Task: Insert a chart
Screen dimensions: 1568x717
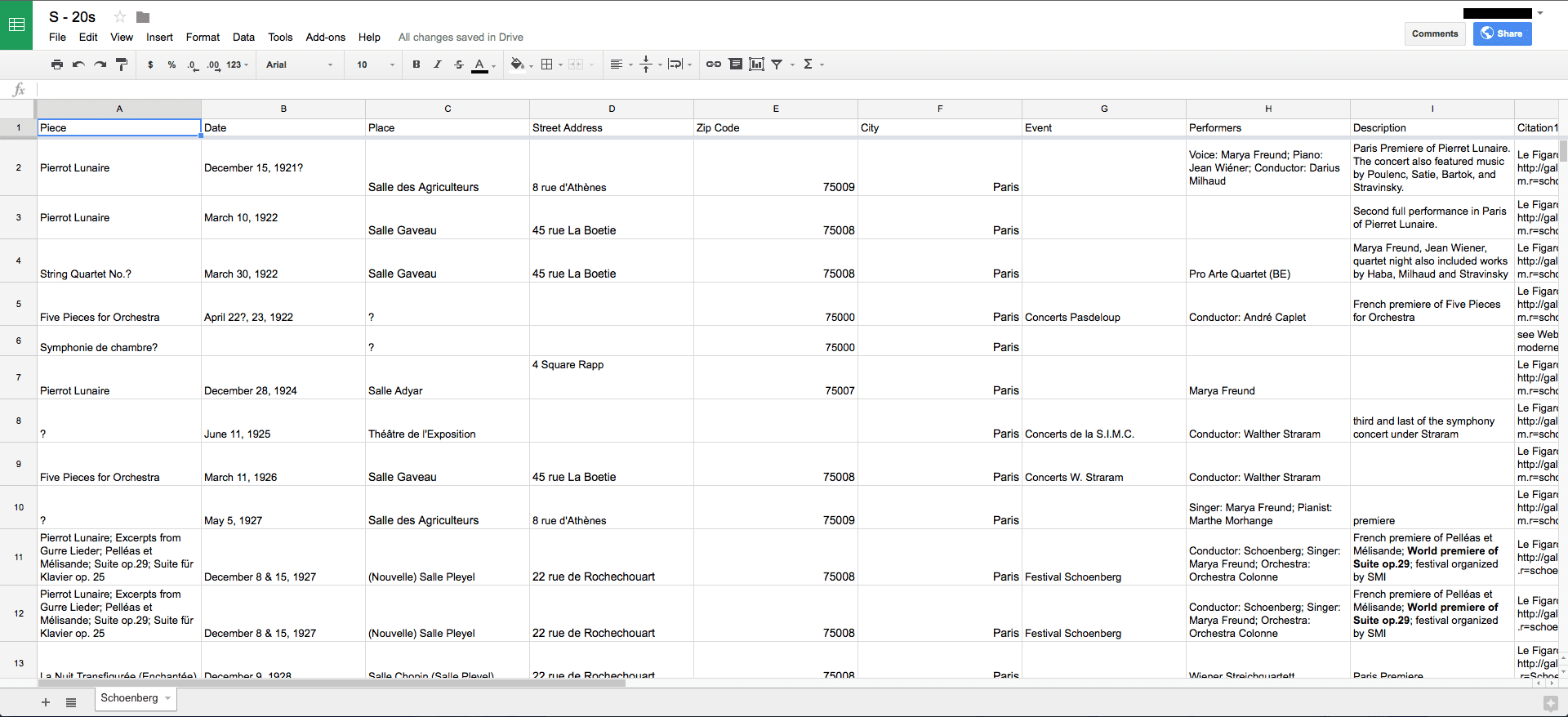Action: pyautogui.click(x=757, y=65)
